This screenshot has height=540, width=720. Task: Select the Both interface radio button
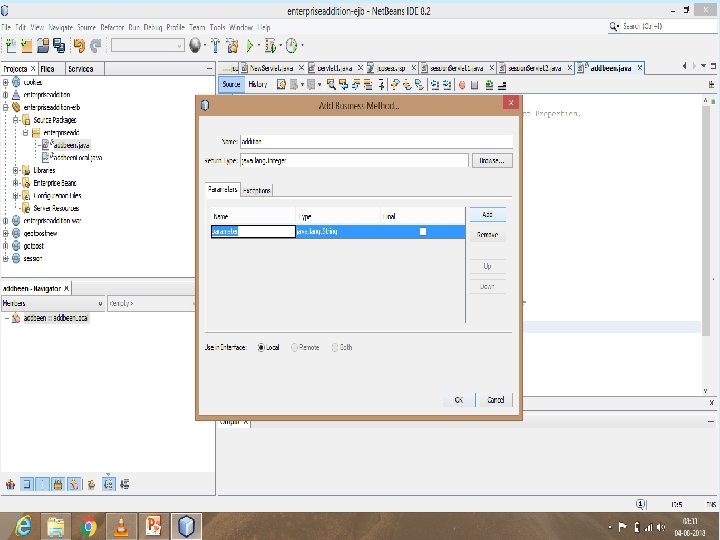[335, 348]
